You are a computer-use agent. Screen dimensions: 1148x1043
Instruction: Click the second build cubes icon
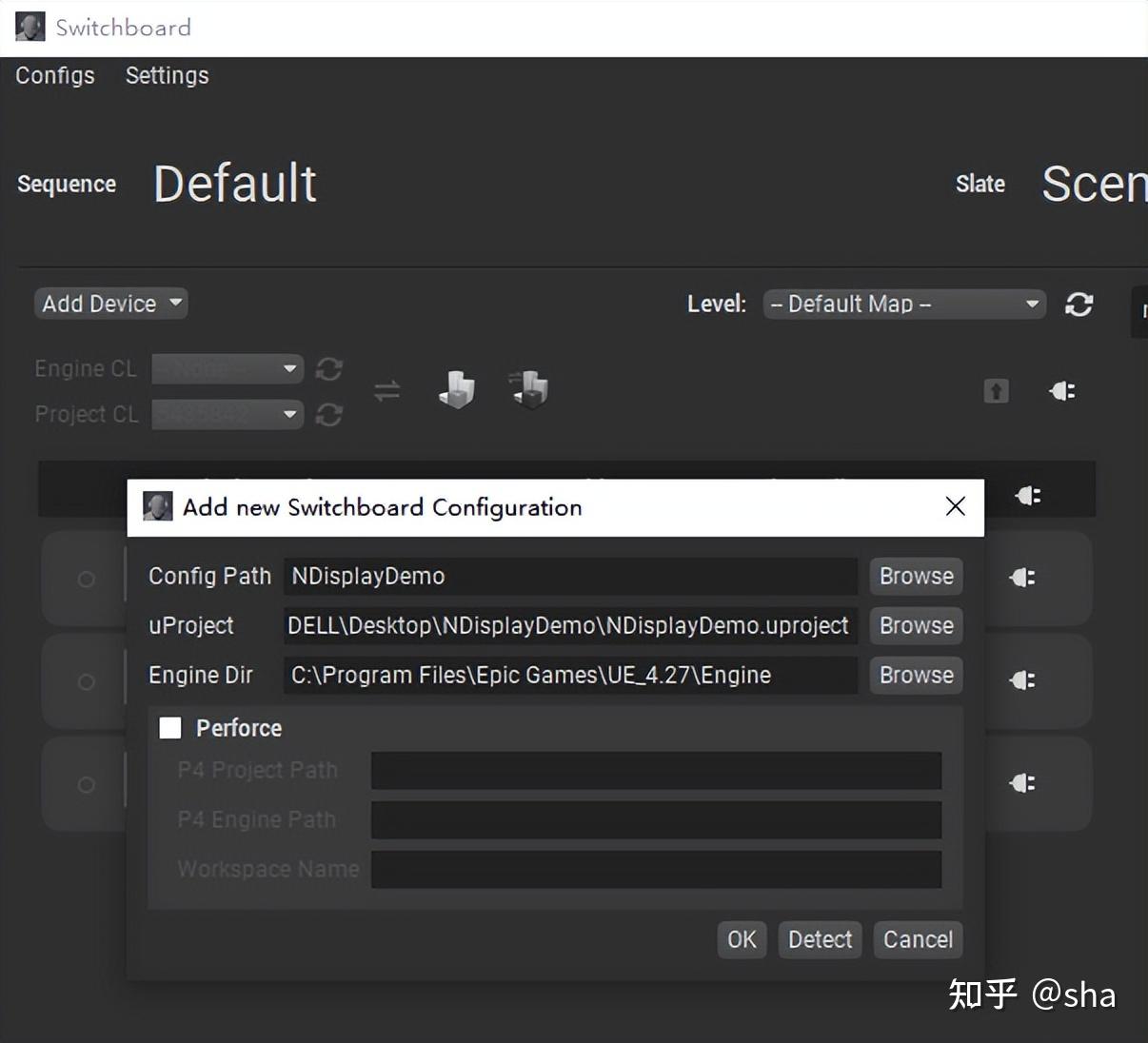(529, 389)
